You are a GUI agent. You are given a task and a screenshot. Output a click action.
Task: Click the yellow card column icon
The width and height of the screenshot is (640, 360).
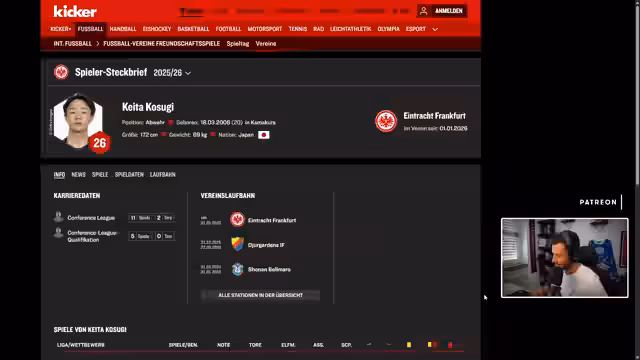point(409,345)
